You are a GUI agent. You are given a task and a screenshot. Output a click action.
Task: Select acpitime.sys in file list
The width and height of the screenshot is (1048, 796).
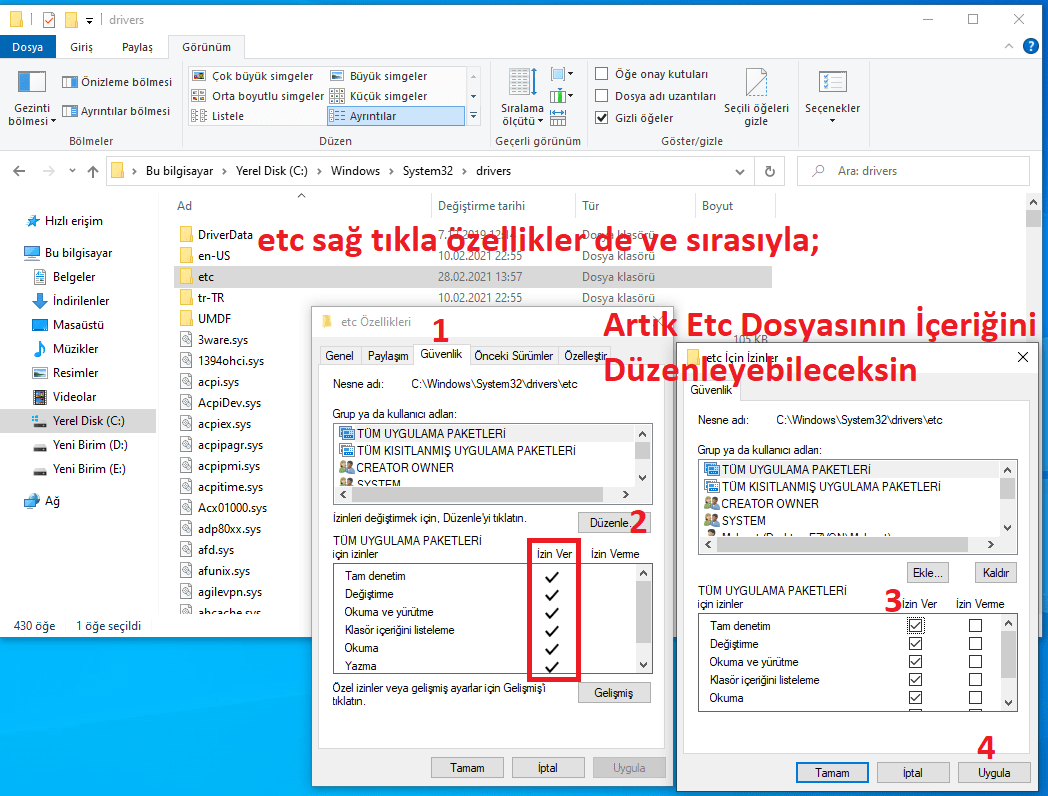pos(230,487)
